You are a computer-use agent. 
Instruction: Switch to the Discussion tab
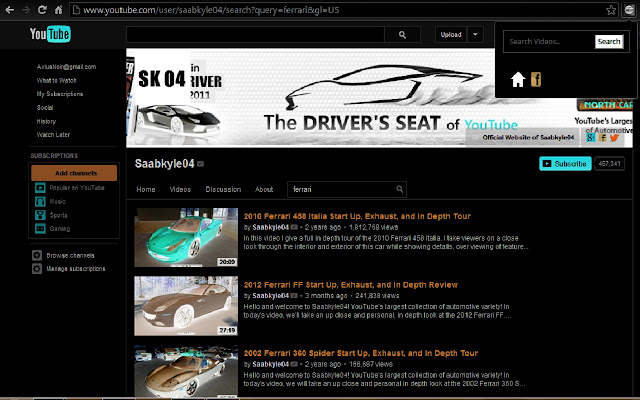pos(223,189)
